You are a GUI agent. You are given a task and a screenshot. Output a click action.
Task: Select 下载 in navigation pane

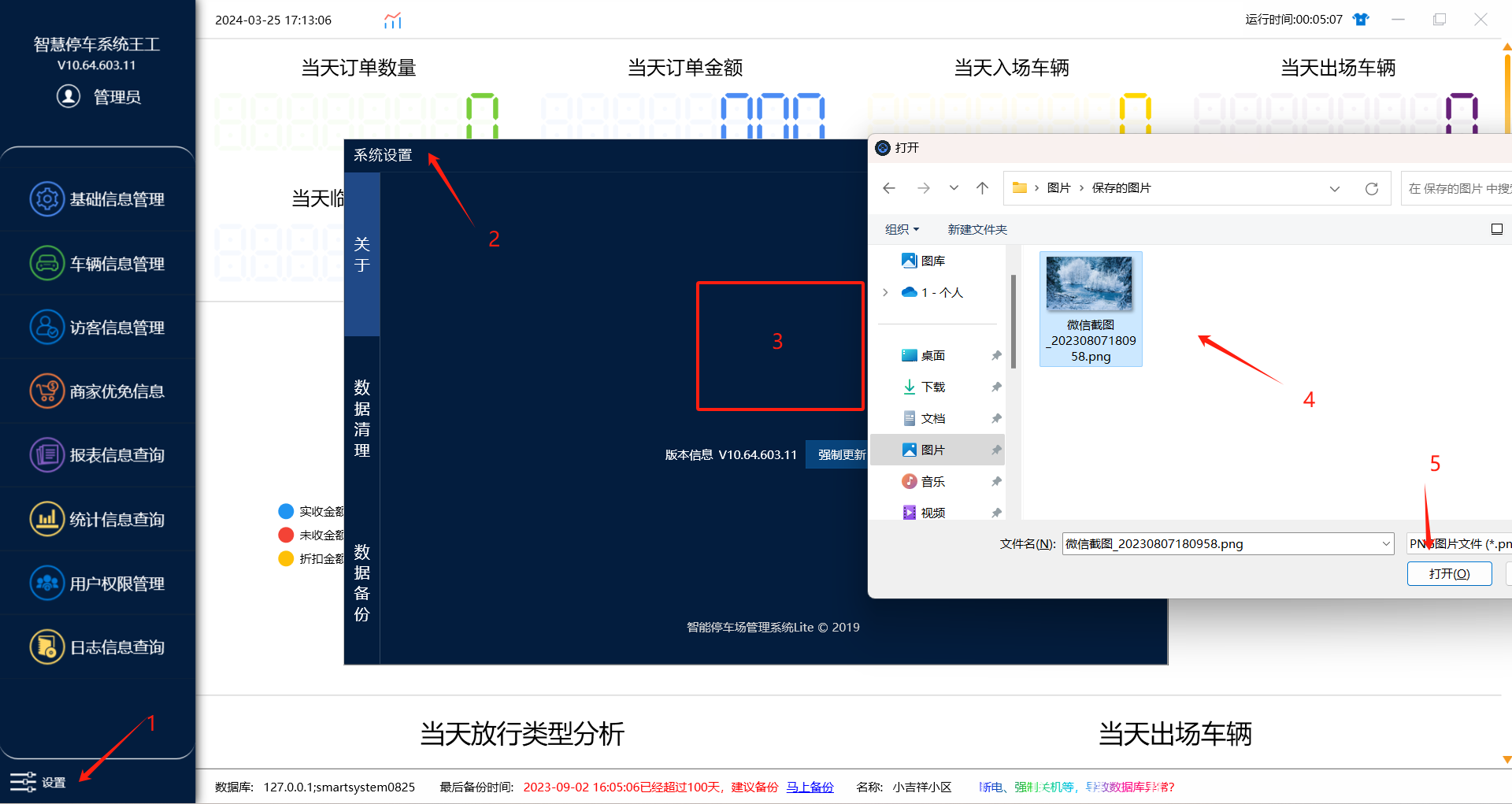(923, 387)
